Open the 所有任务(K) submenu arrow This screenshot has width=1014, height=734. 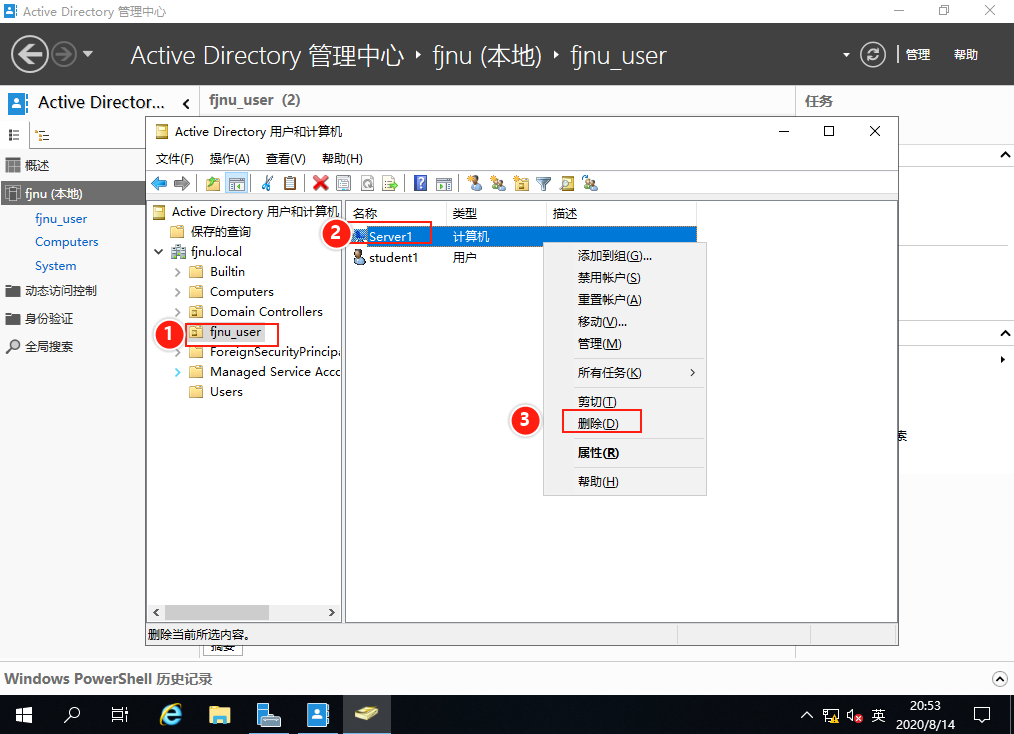tap(693, 372)
